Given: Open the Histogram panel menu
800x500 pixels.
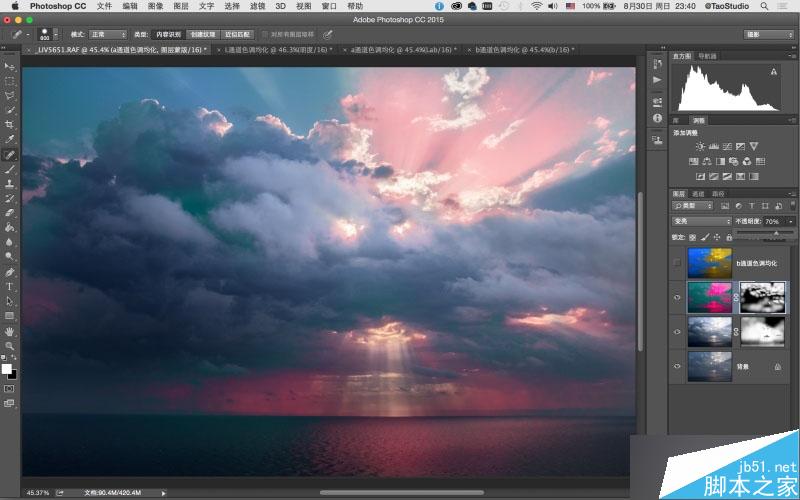Looking at the screenshot, I should click(x=792, y=55).
